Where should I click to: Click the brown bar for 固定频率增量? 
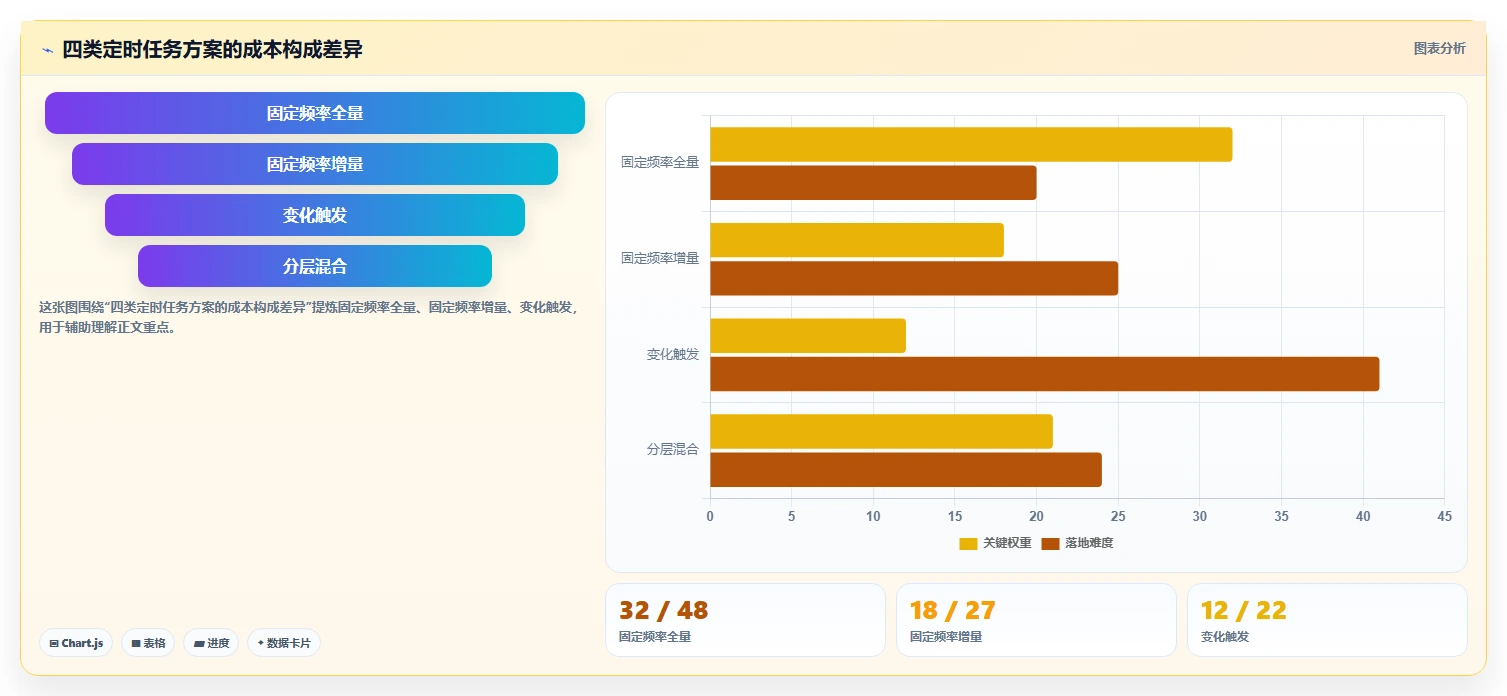coord(914,278)
